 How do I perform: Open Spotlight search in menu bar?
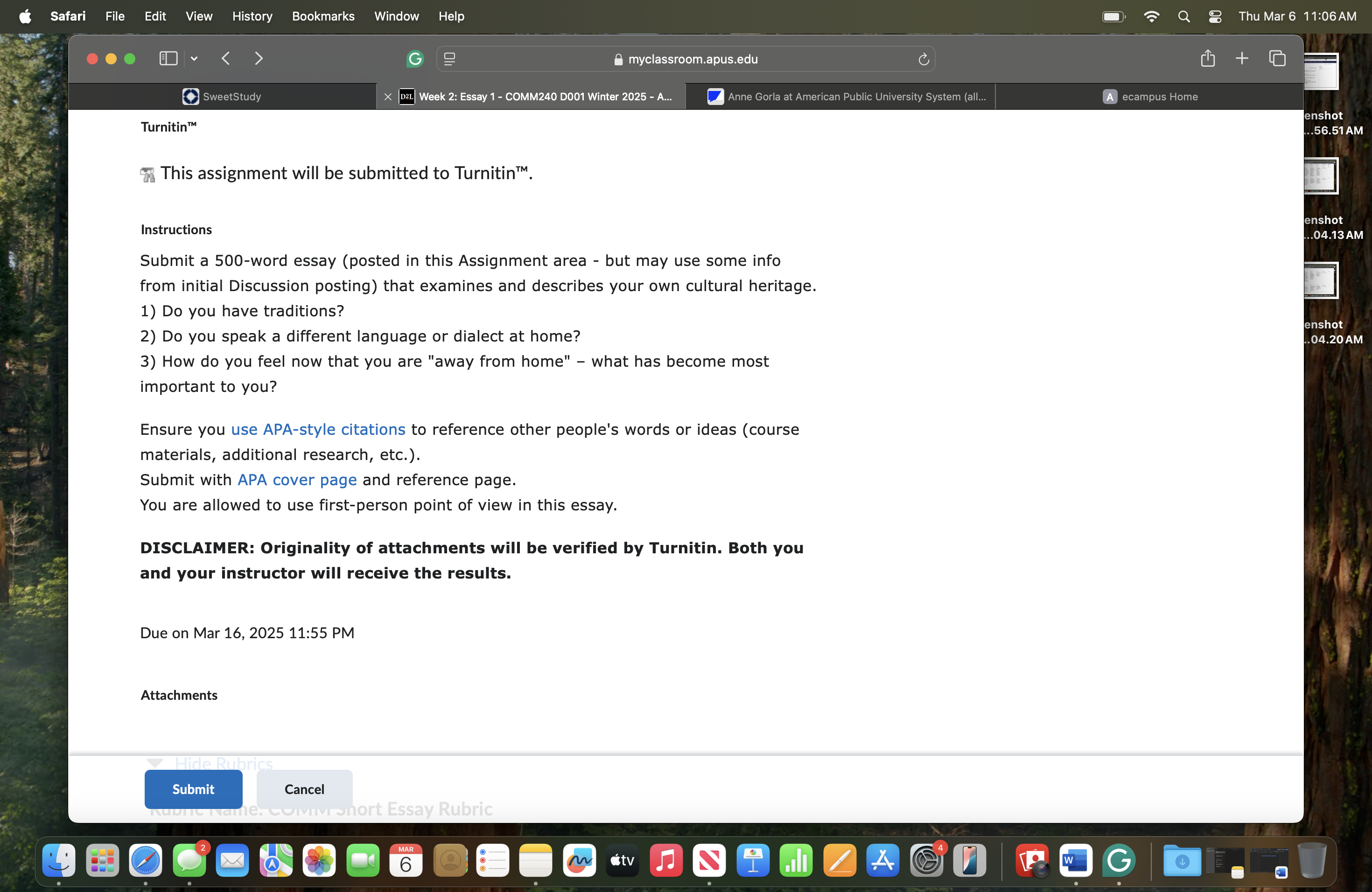coord(1184,16)
